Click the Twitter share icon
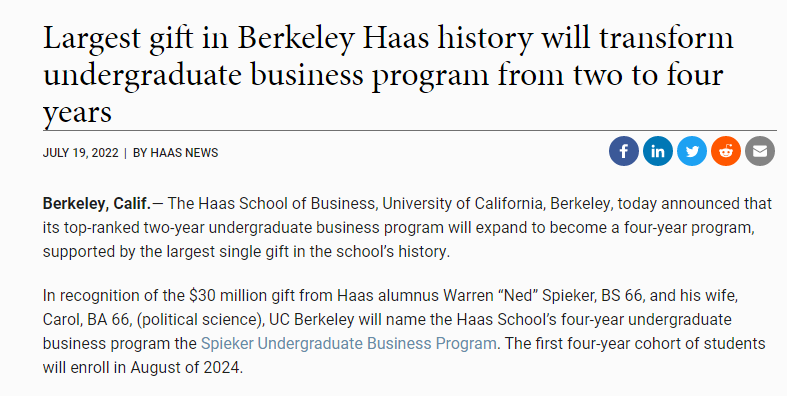The width and height of the screenshot is (787, 396). [692, 151]
